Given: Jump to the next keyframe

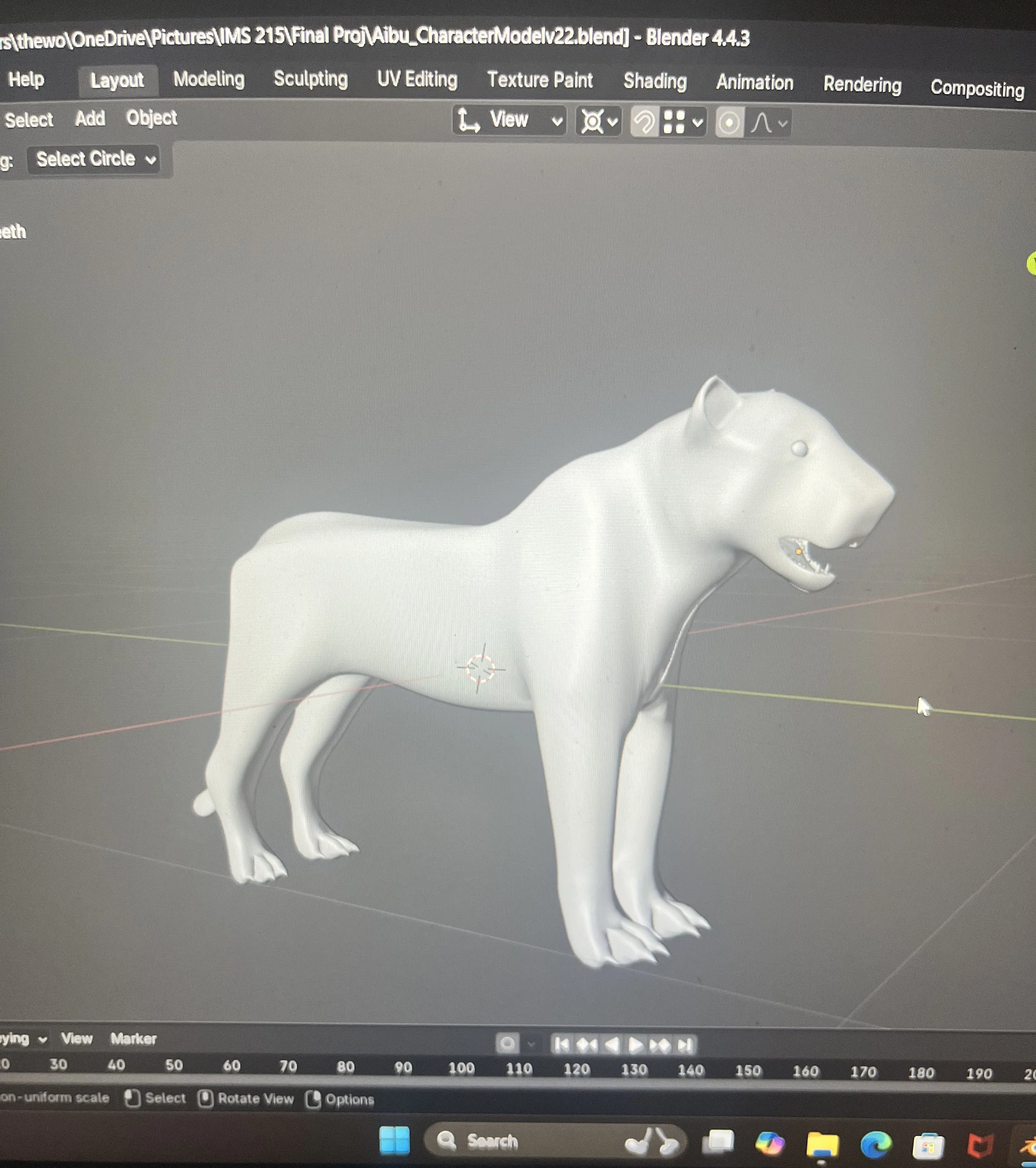Looking at the screenshot, I should [x=660, y=1045].
